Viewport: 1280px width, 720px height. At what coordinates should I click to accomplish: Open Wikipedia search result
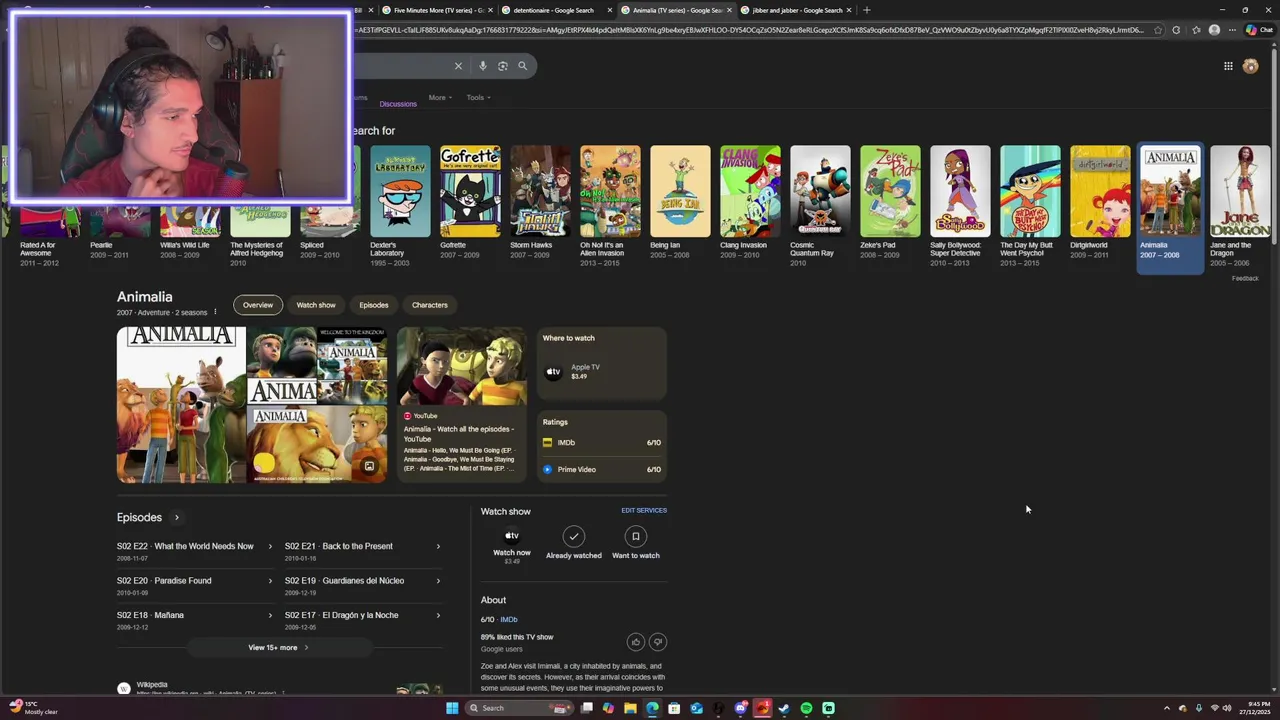[x=152, y=687]
